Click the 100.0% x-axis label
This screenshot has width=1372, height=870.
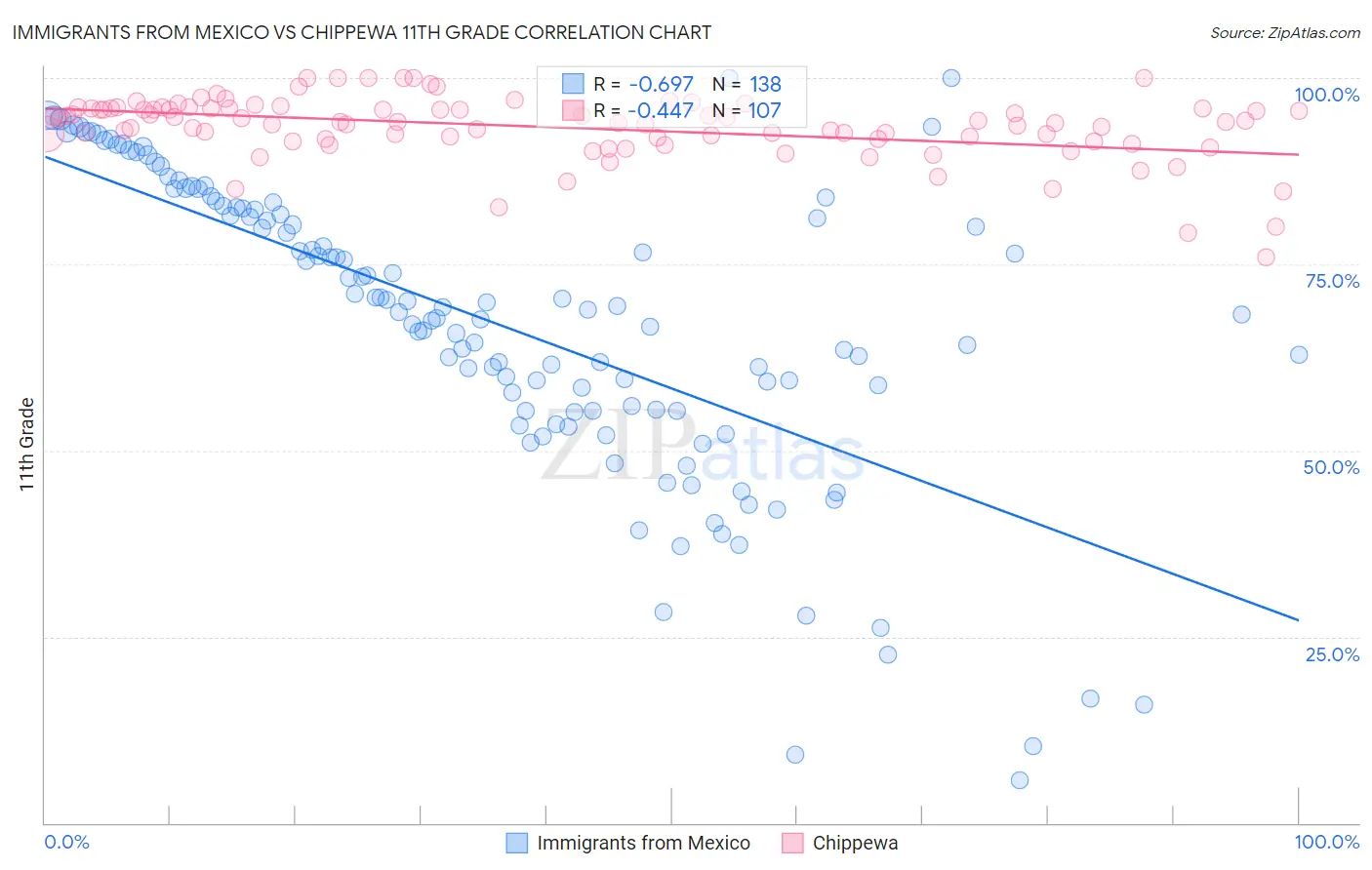(x=1327, y=842)
